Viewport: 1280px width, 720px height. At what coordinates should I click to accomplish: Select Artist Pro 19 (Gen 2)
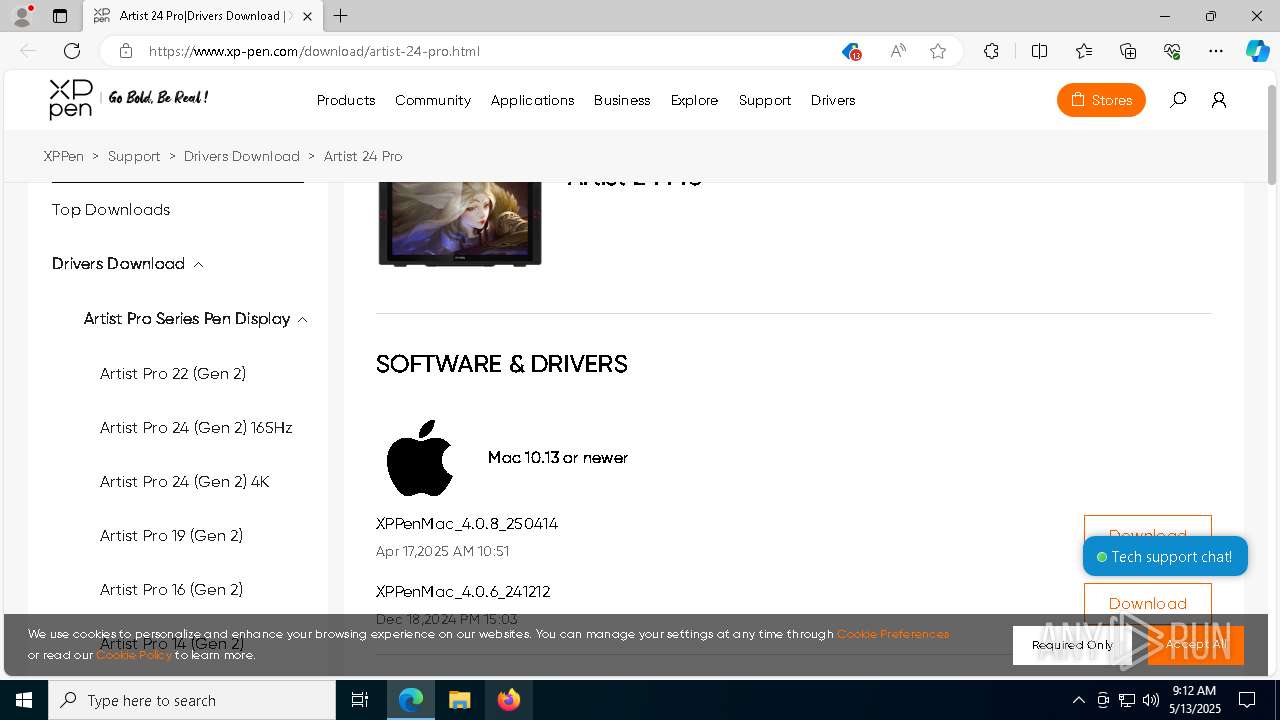click(x=171, y=535)
